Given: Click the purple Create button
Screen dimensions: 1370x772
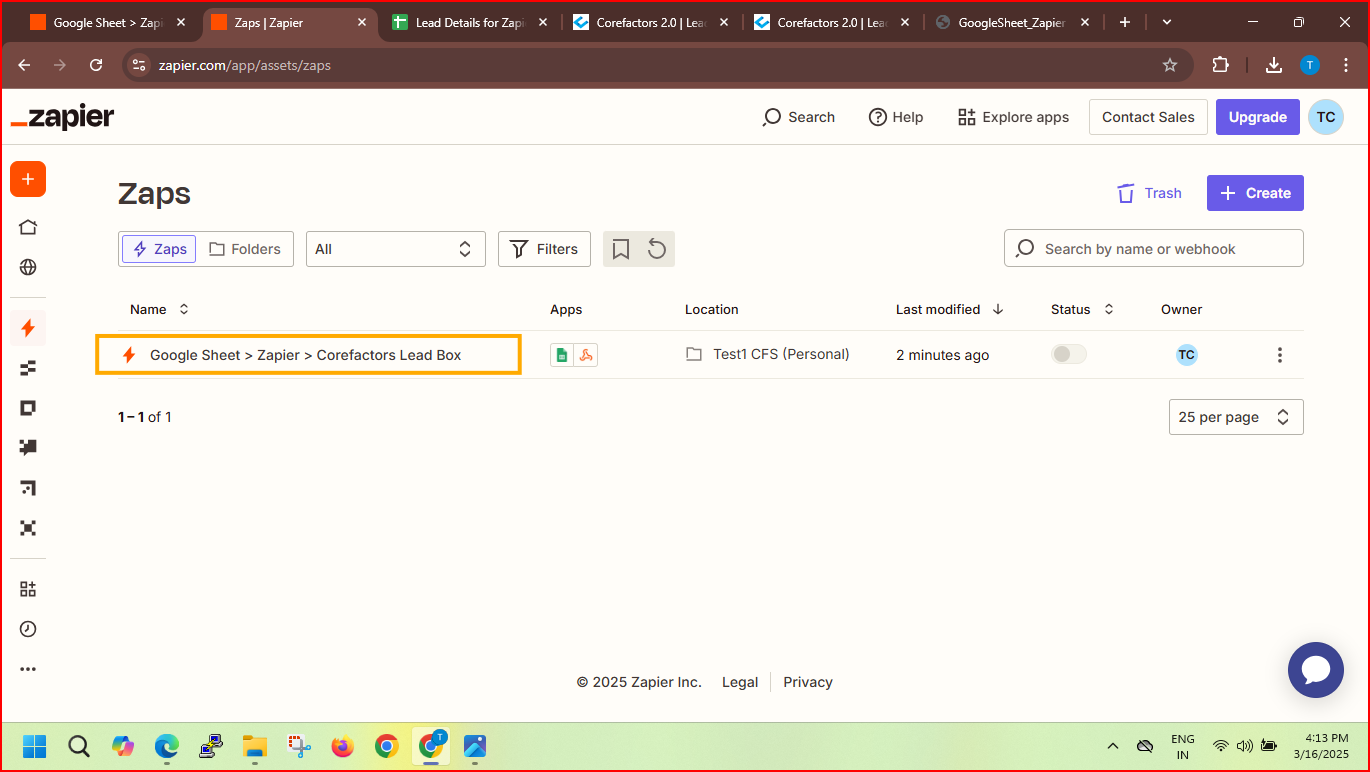Looking at the screenshot, I should point(1255,193).
